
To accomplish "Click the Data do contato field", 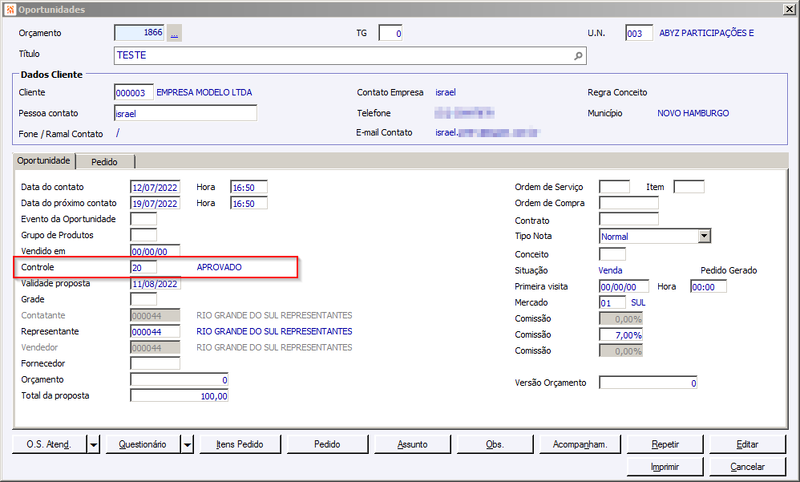I will (x=155, y=187).
